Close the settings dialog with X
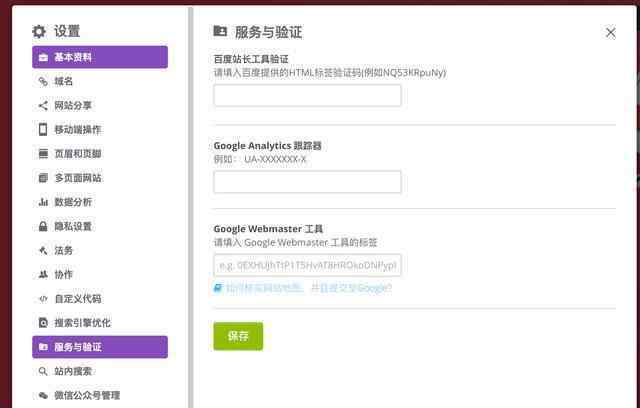This screenshot has height=408, width=640. (611, 33)
